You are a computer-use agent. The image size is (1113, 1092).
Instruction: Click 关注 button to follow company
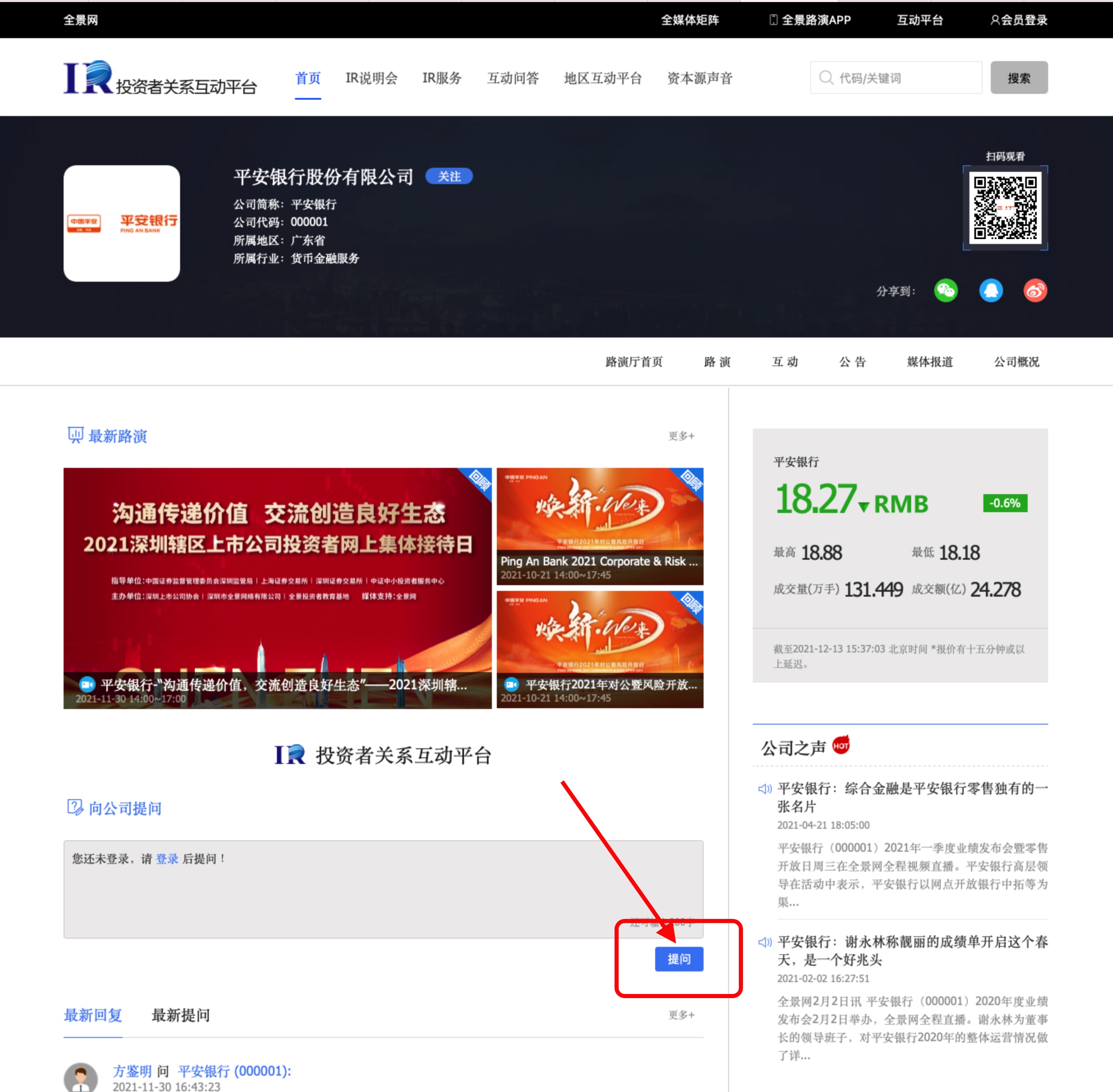[449, 176]
